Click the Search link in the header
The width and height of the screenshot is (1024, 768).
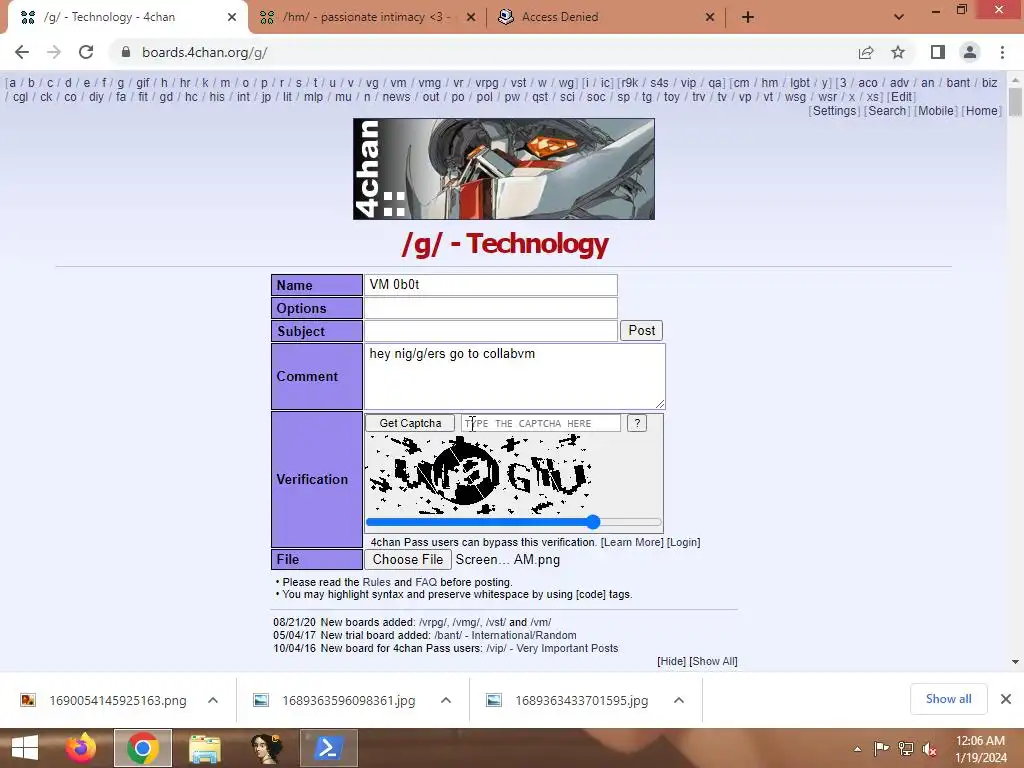tap(887, 110)
